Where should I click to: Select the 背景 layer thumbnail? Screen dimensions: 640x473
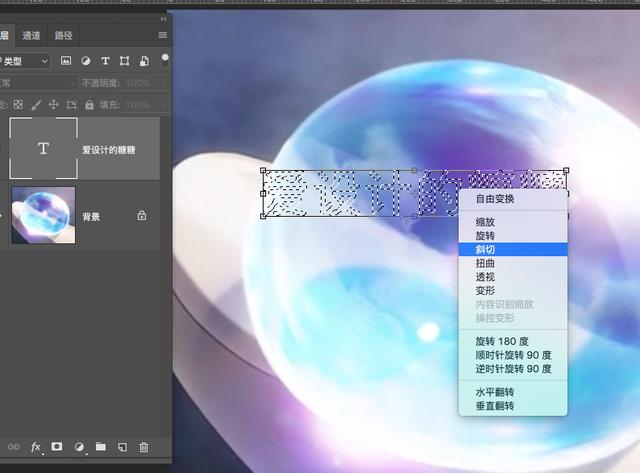(x=43, y=215)
